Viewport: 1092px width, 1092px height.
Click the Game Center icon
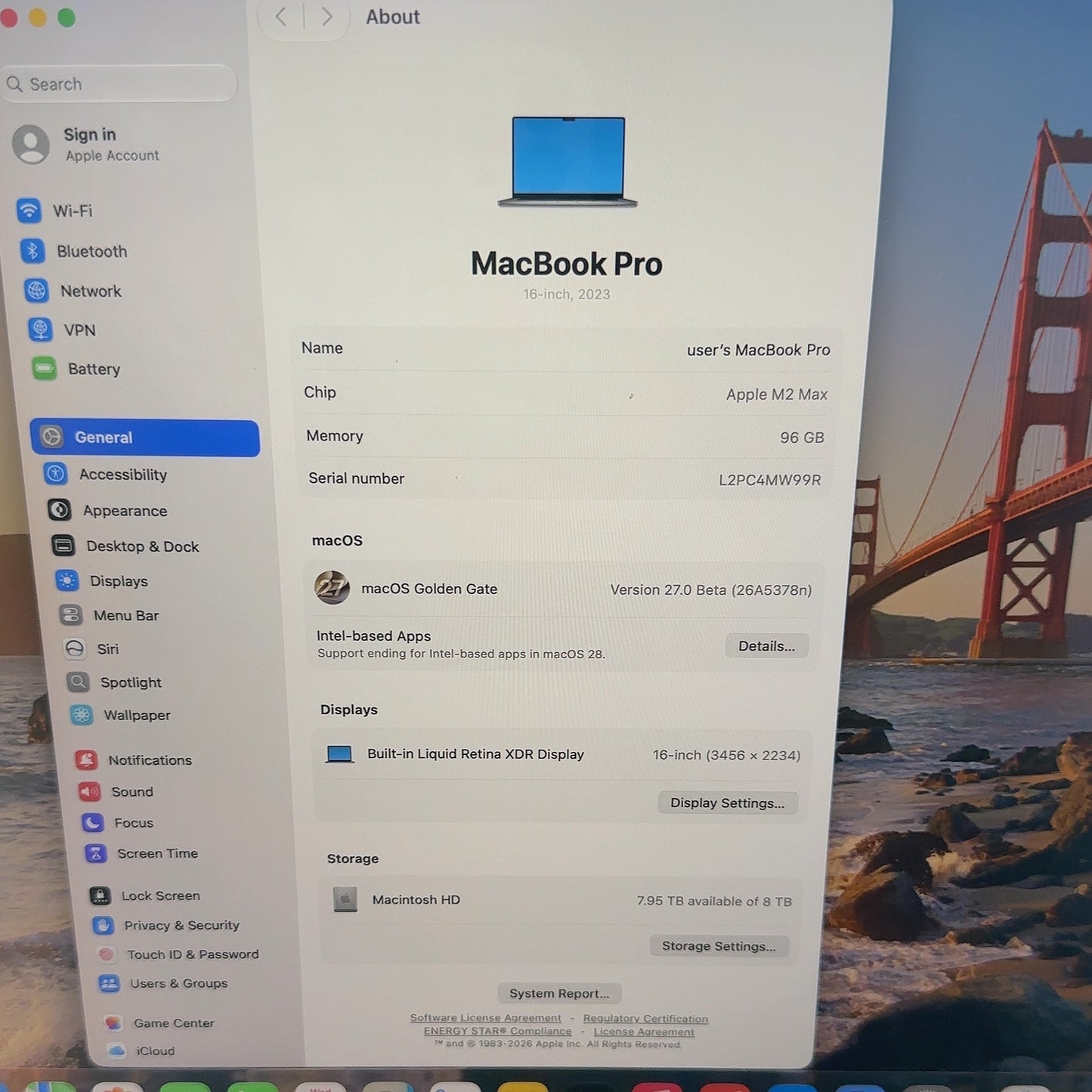pyautogui.click(x=113, y=1023)
